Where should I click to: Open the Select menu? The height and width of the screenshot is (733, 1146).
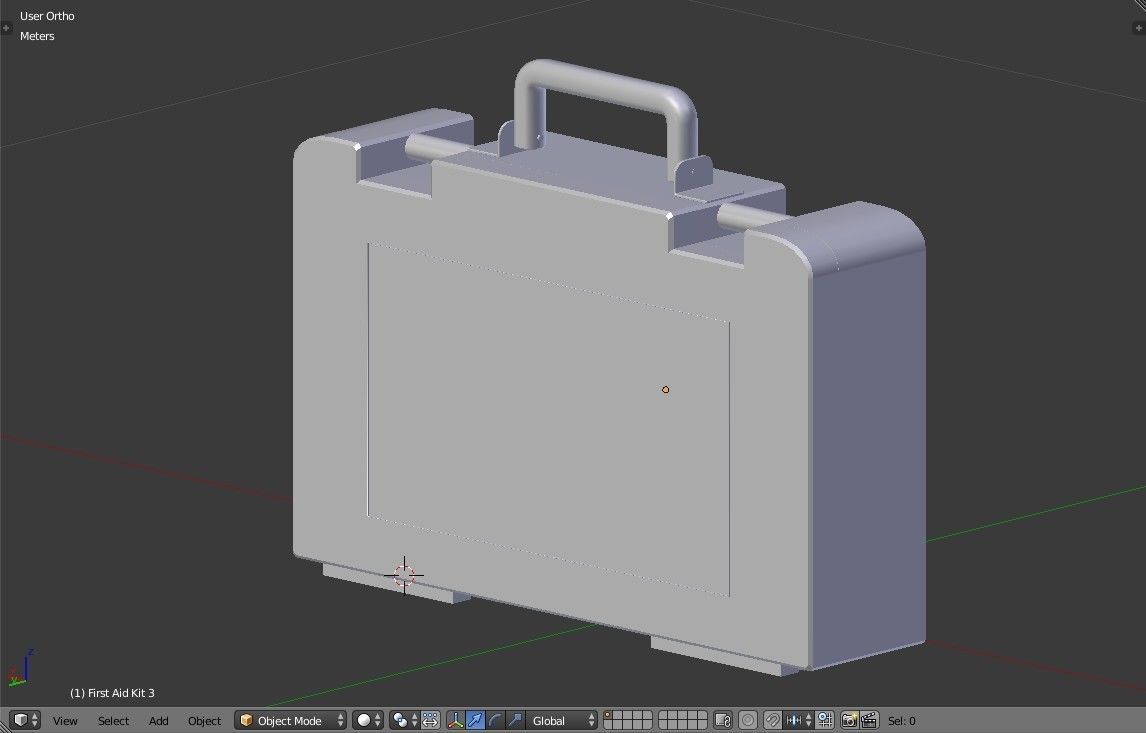113,721
